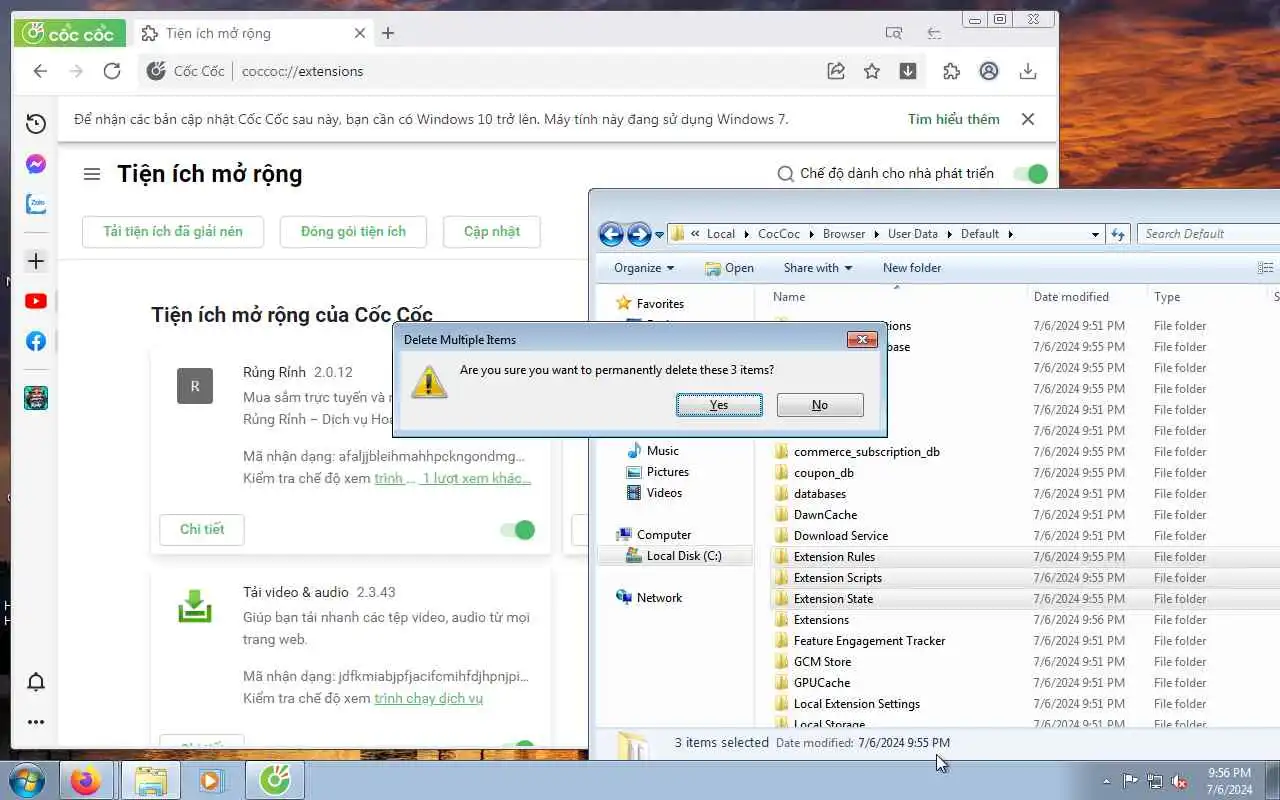Select Network in the navigation pane
This screenshot has height=800, width=1280.
click(x=659, y=598)
